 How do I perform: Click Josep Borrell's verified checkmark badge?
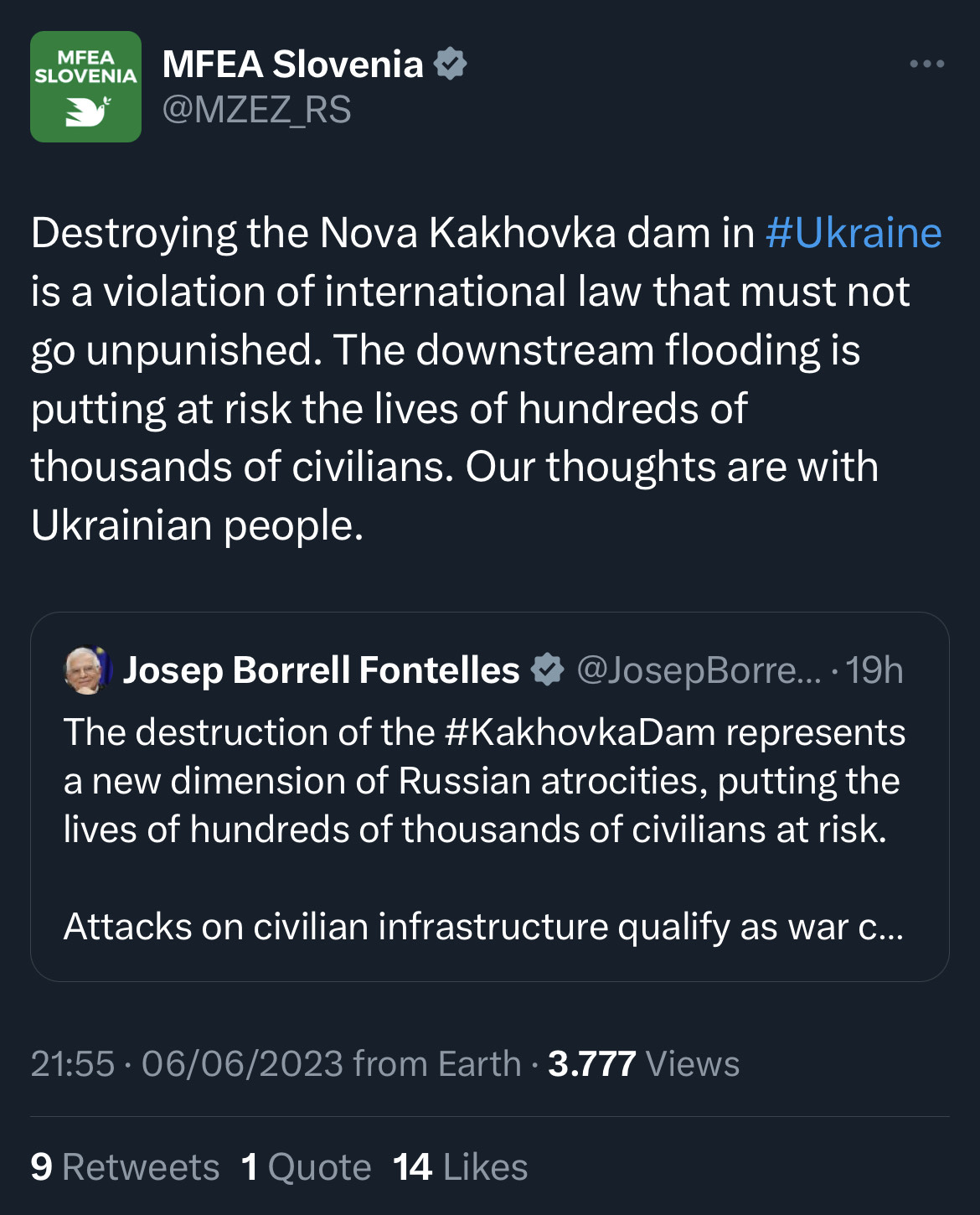click(x=548, y=670)
